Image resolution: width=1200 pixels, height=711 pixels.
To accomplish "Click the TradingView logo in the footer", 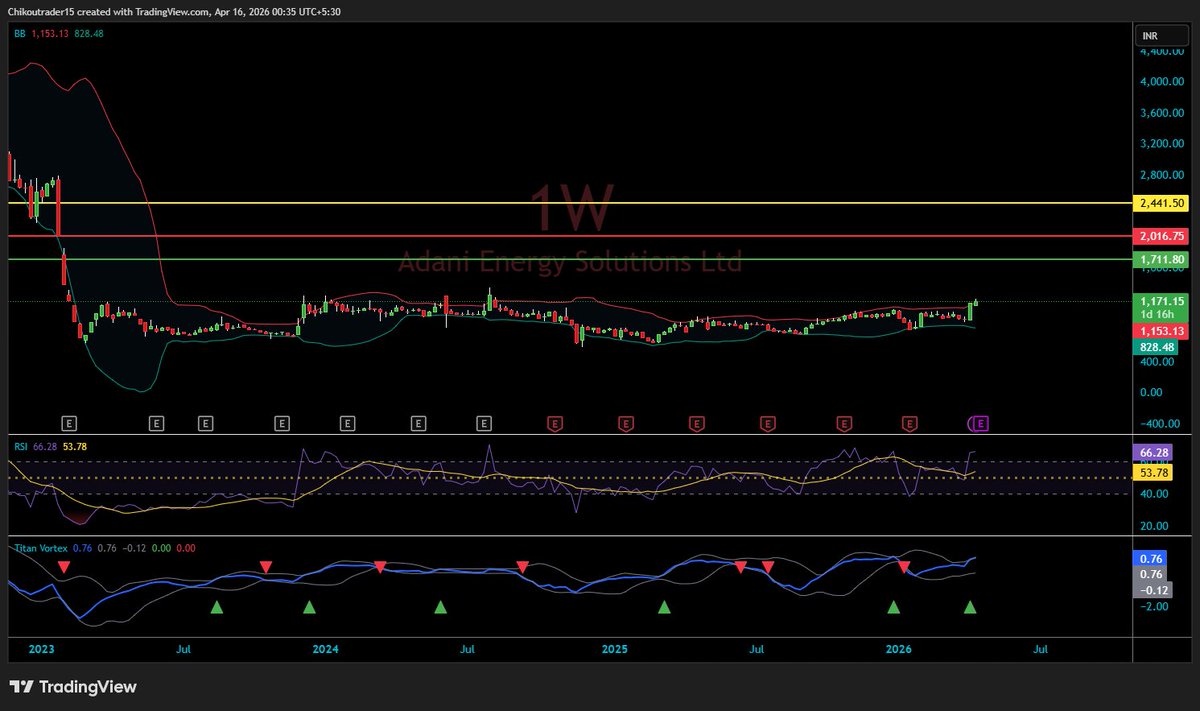I will click(73, 687).
